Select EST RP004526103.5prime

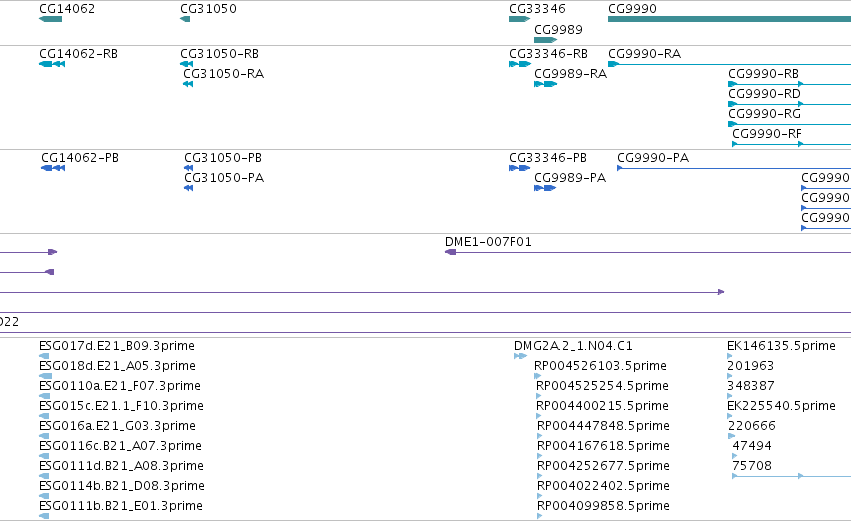coord(600,366)
